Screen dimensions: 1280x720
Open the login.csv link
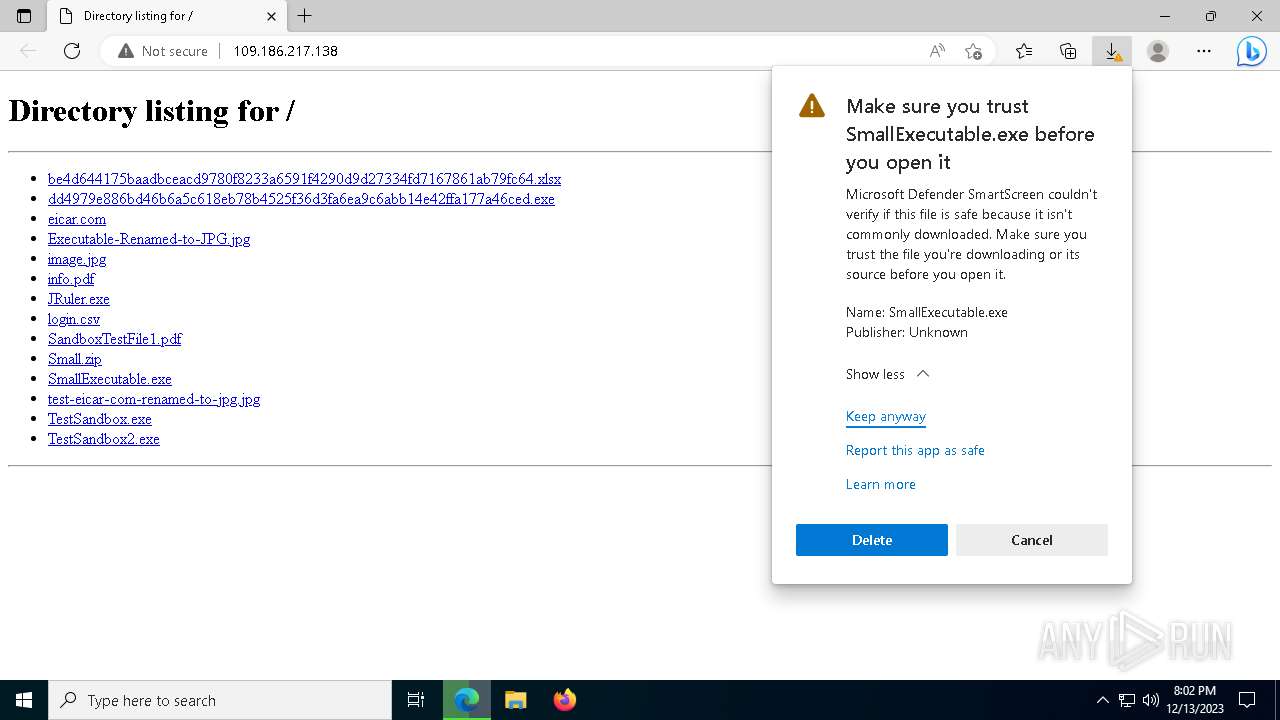(x=74, y=319)
